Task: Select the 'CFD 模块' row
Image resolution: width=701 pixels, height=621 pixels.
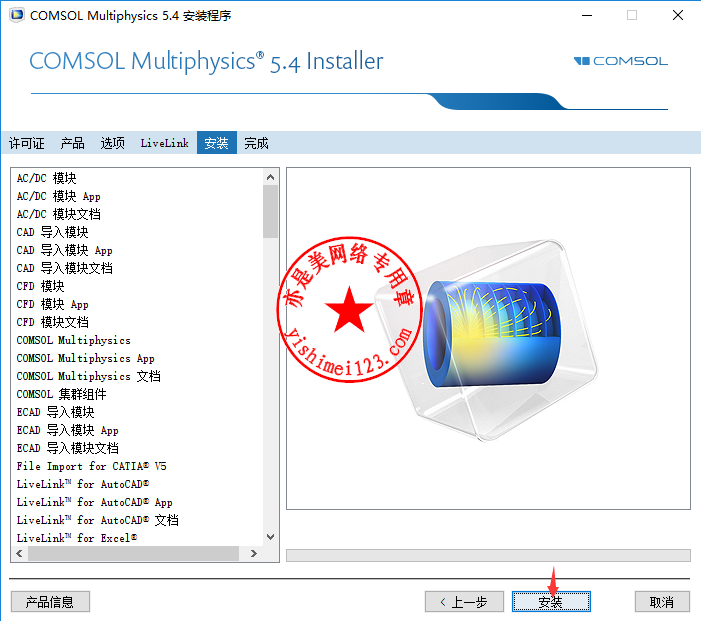Action: point(139,286)
